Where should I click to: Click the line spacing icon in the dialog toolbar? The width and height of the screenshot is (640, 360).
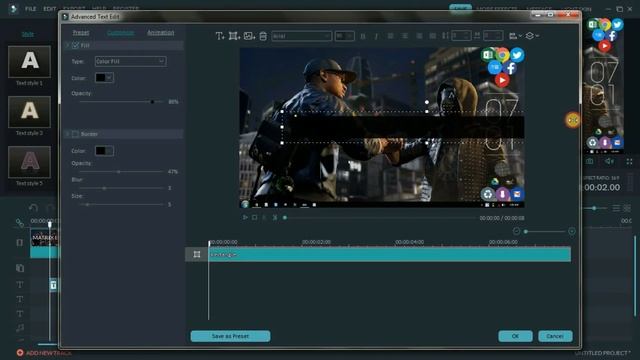445,36
